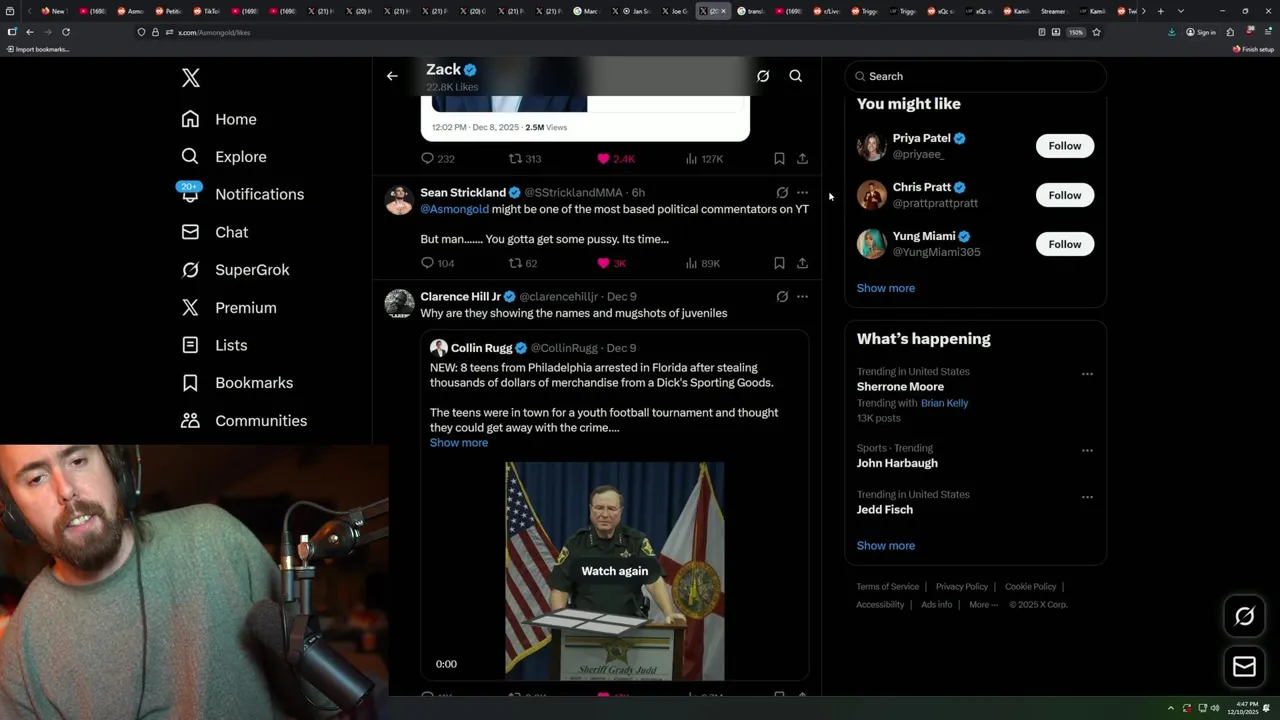Open the Jedd Fisch trending topic
1280x720 pixels.
click(x=885, y=510)
